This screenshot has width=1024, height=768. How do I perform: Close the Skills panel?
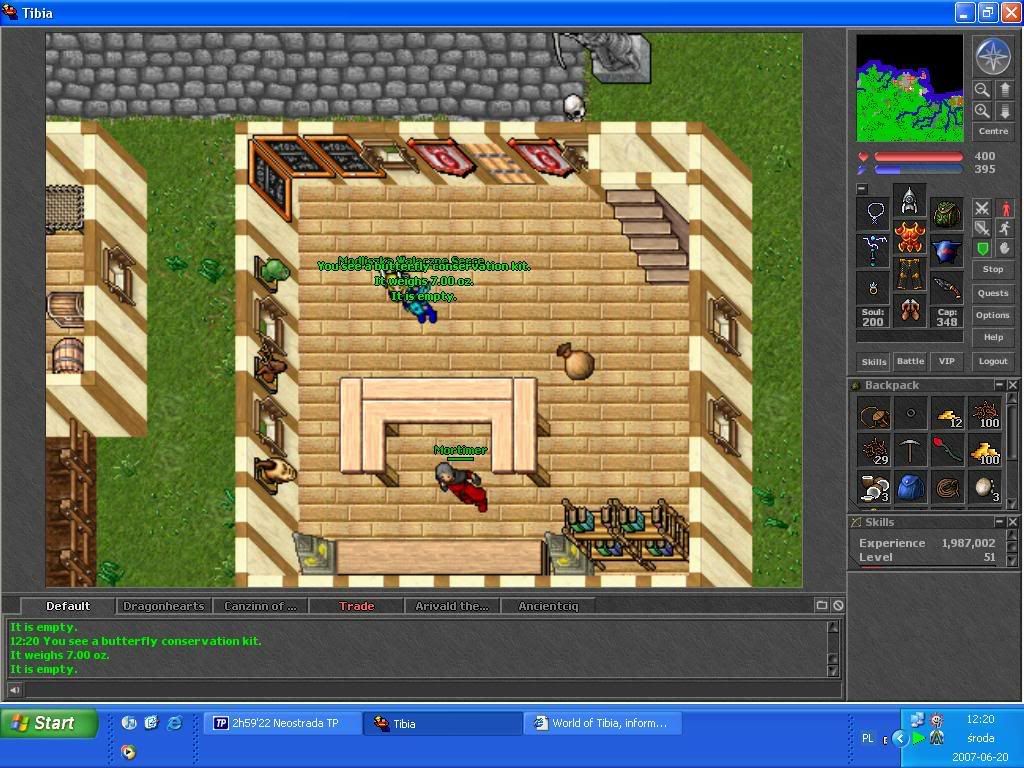point(1012,522)
